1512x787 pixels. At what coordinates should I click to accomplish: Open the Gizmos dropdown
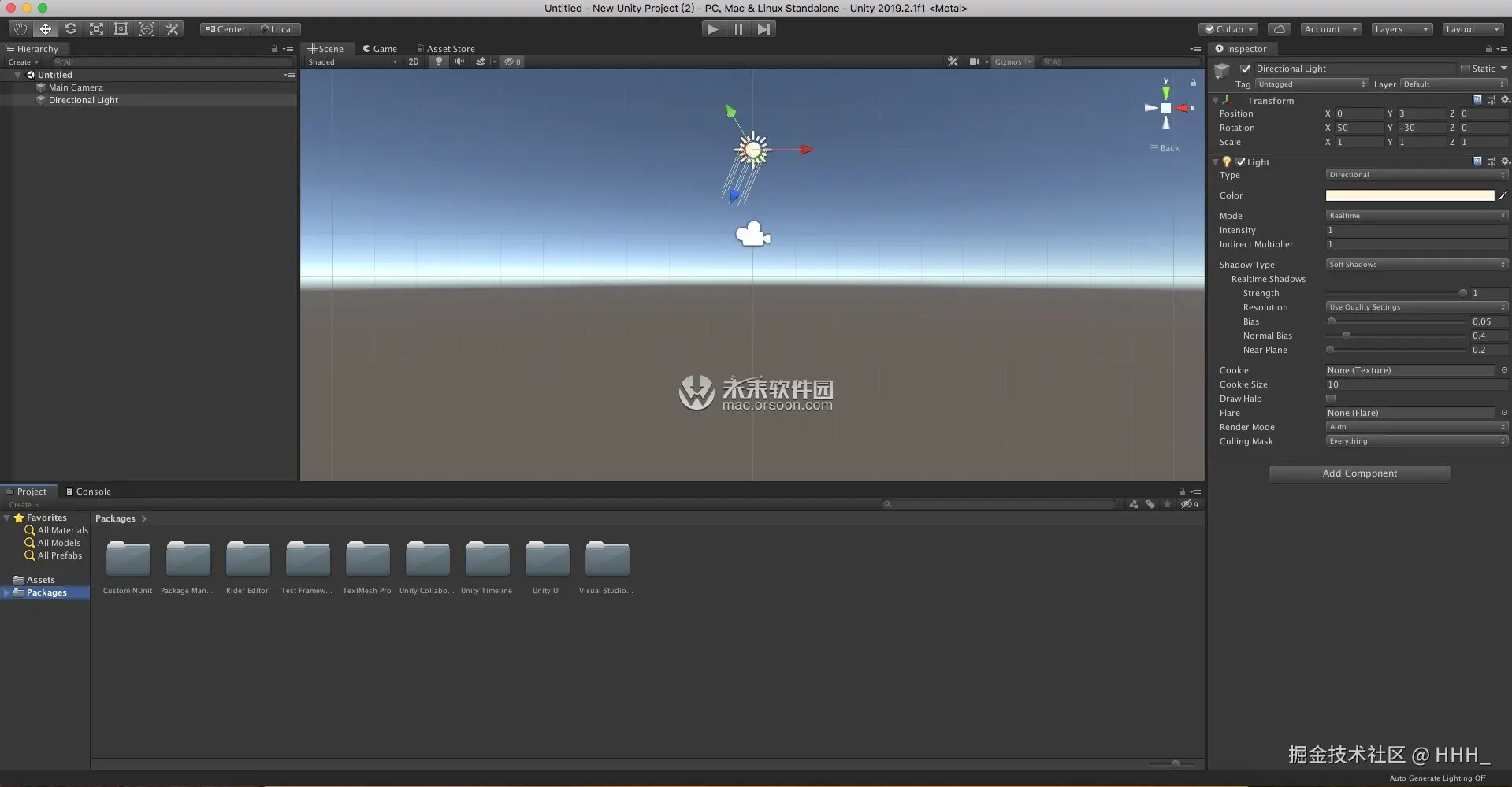coord(1012,61)
